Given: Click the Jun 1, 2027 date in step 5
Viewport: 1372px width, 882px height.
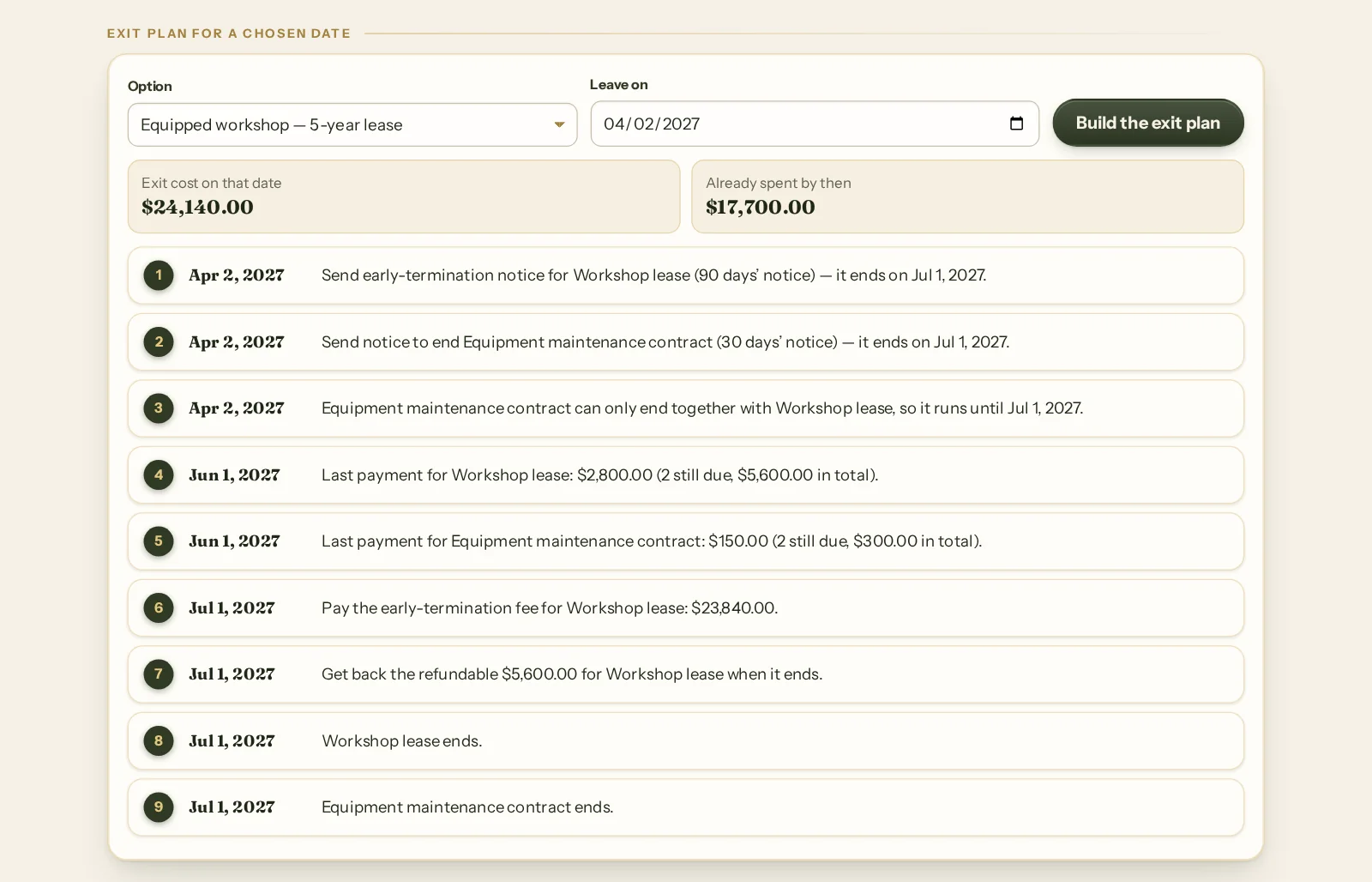Looking at the screenshot, I should click(x=234, y=541).
